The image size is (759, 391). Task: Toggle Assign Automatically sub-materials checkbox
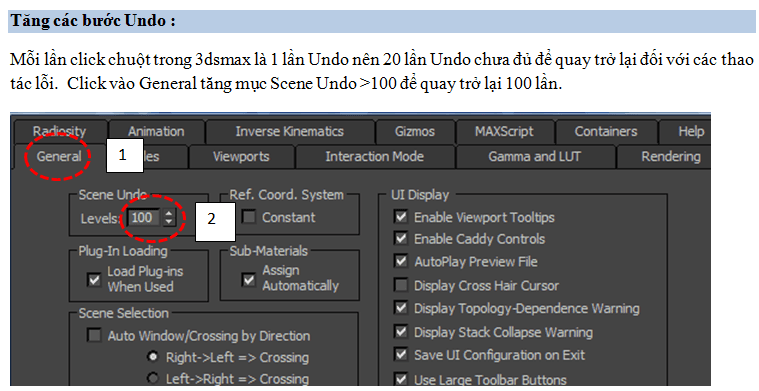coord(249,279)
